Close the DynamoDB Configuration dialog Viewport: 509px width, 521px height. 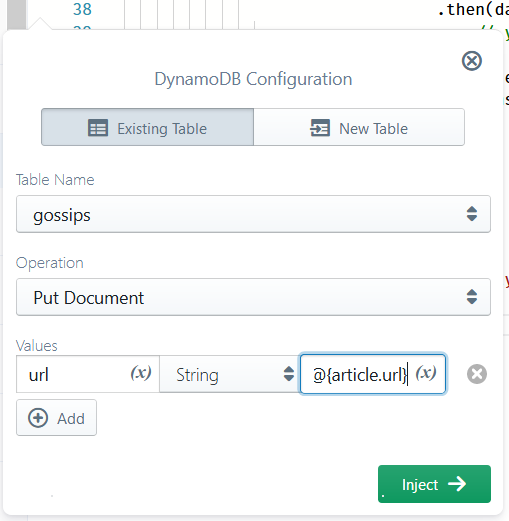(x=472, y=61)
